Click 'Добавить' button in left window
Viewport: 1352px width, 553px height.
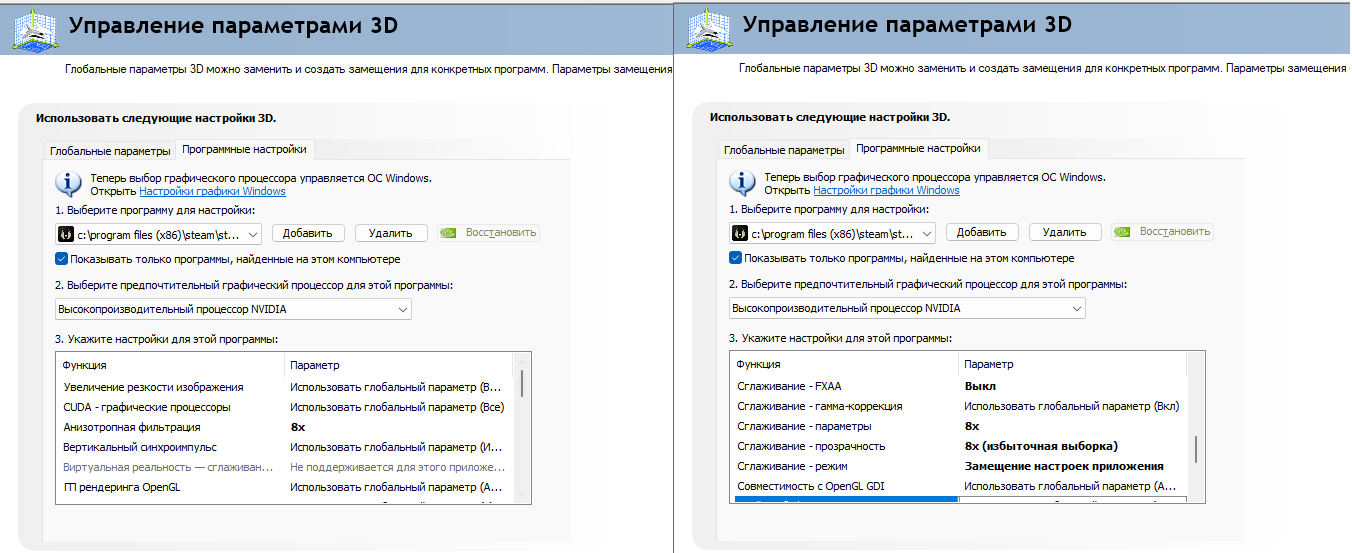308,233
